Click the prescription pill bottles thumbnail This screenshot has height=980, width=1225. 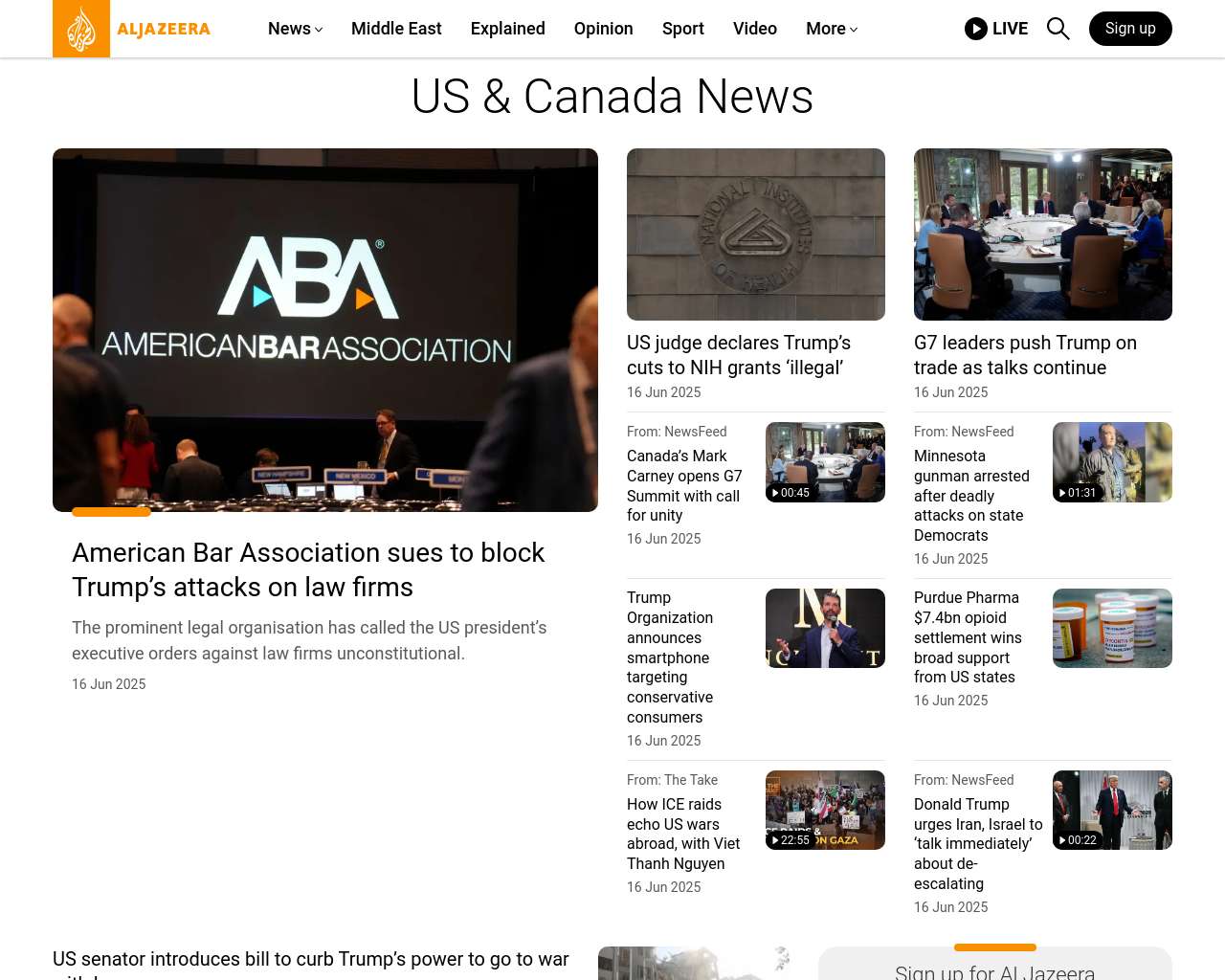point(1112,628)
